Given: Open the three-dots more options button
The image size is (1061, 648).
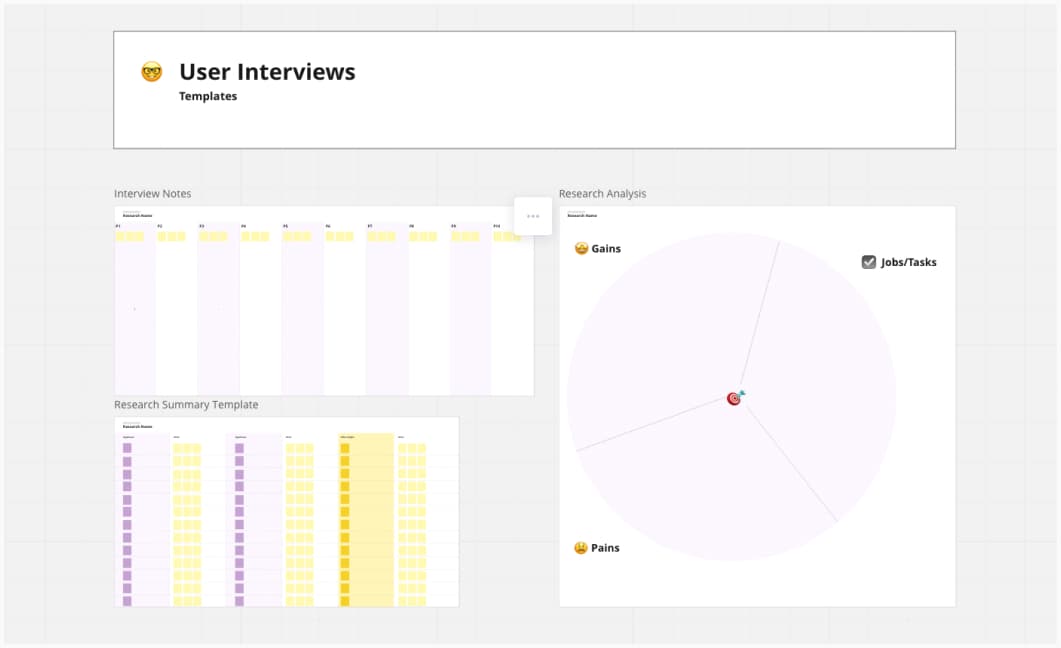Looking at the screenshot, I should pos(533,216).
